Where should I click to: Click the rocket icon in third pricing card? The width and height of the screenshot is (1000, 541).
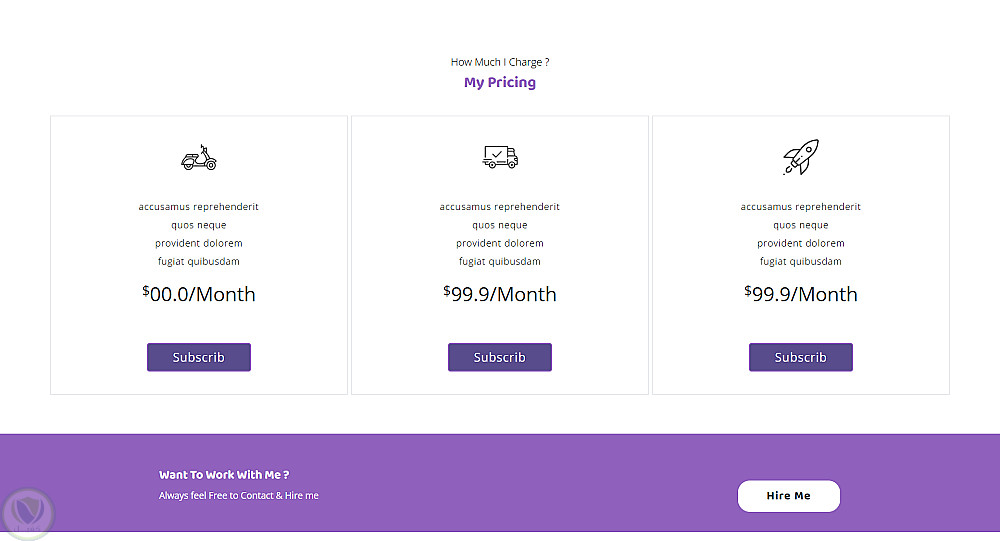[x=800, y=157]
